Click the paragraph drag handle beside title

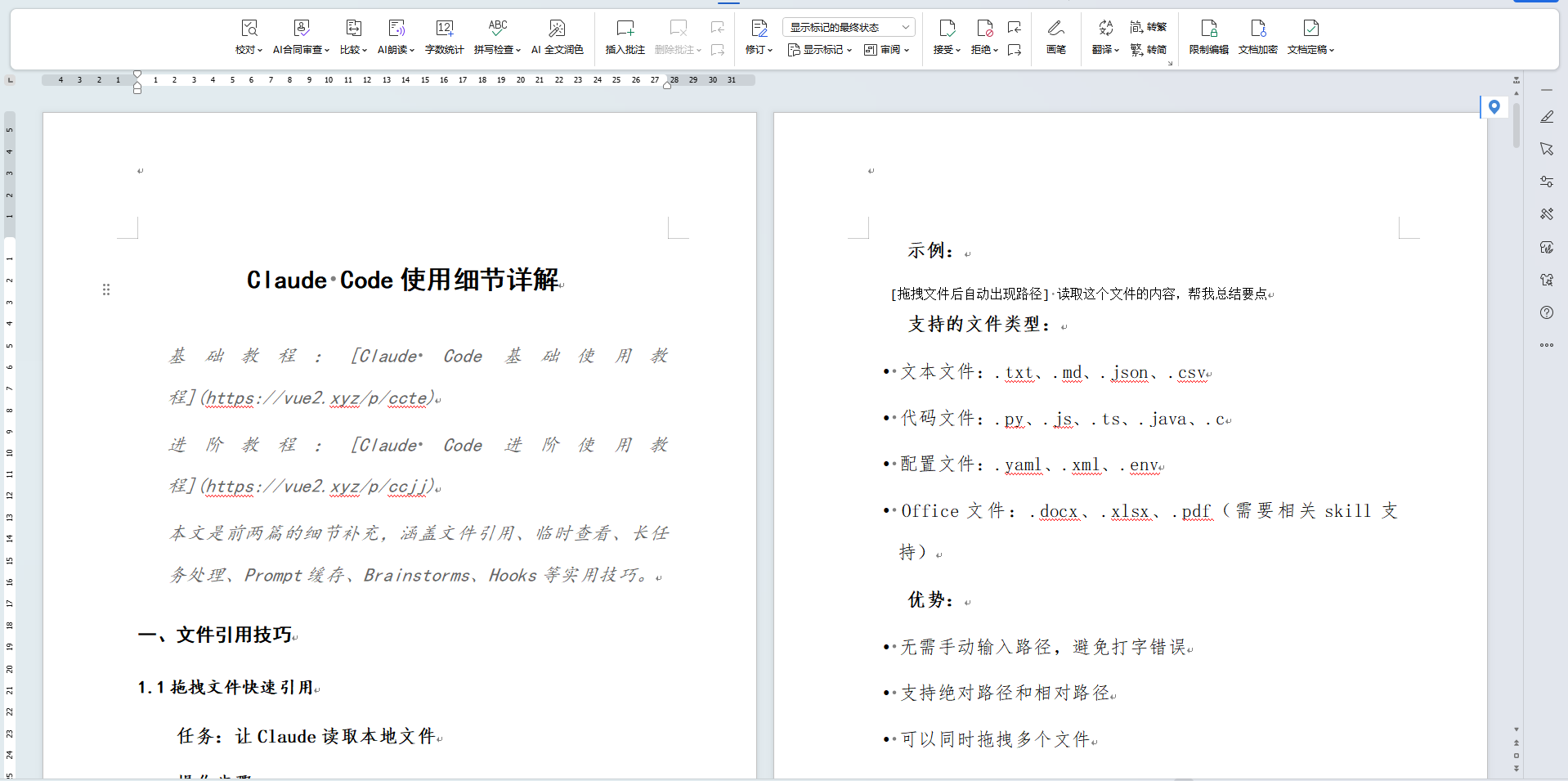point(106,290)
